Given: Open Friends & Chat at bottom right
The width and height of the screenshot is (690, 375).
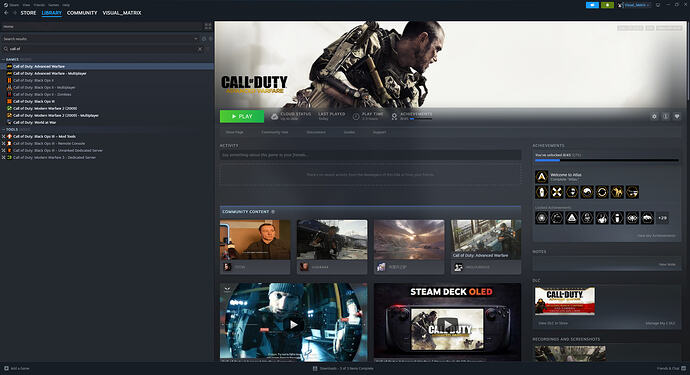Looking at the screenshot, I should pyautogui.click(x=671, y=368).
